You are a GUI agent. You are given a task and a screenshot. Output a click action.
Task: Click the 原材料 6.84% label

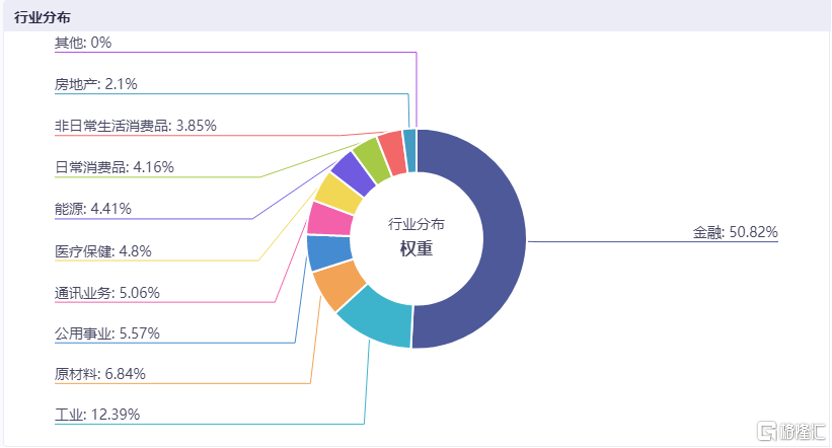pyautogui.click(x=100, y=374)
